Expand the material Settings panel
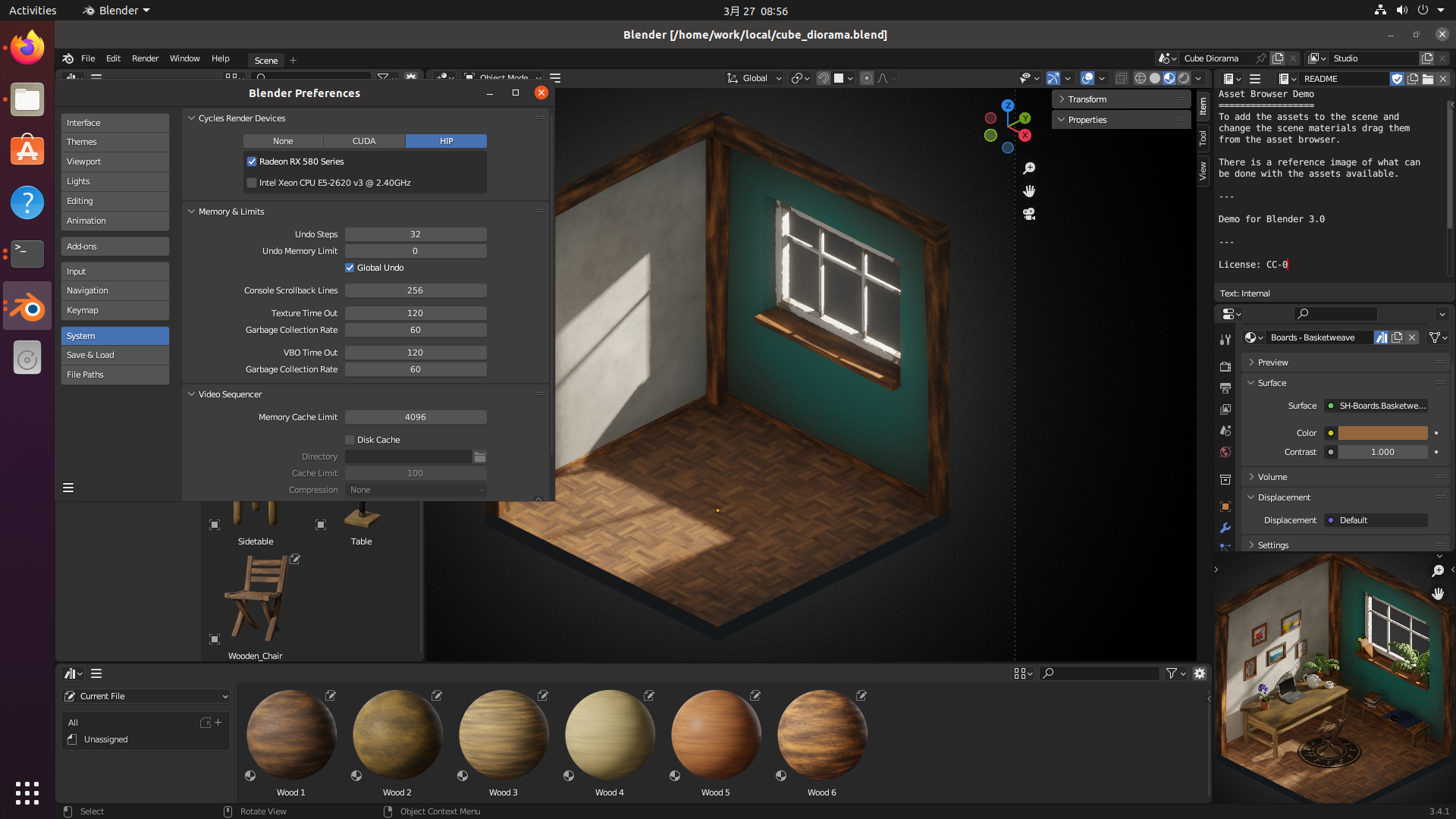 [1251, 545]
